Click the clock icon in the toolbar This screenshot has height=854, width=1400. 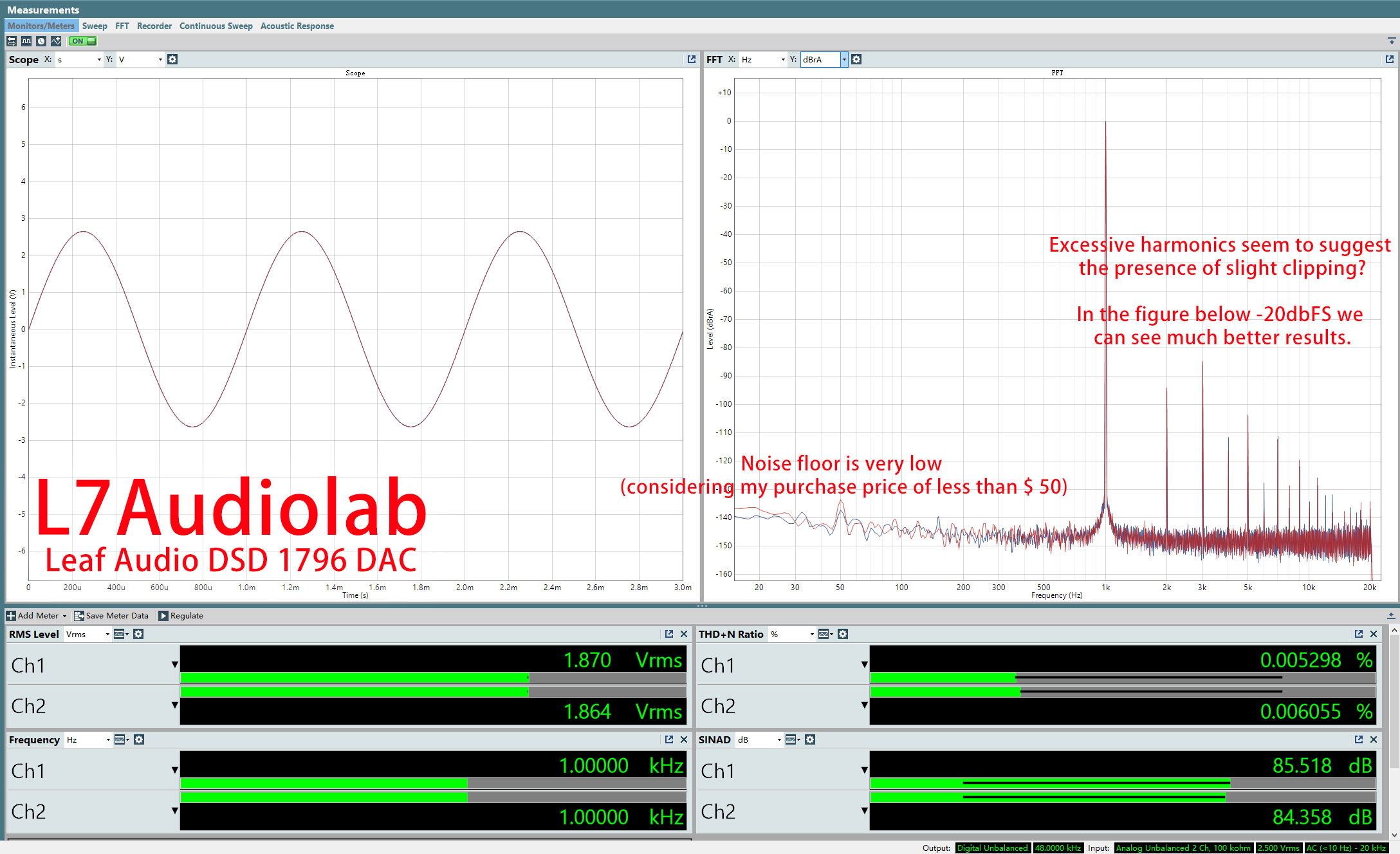tap(41, 41)
